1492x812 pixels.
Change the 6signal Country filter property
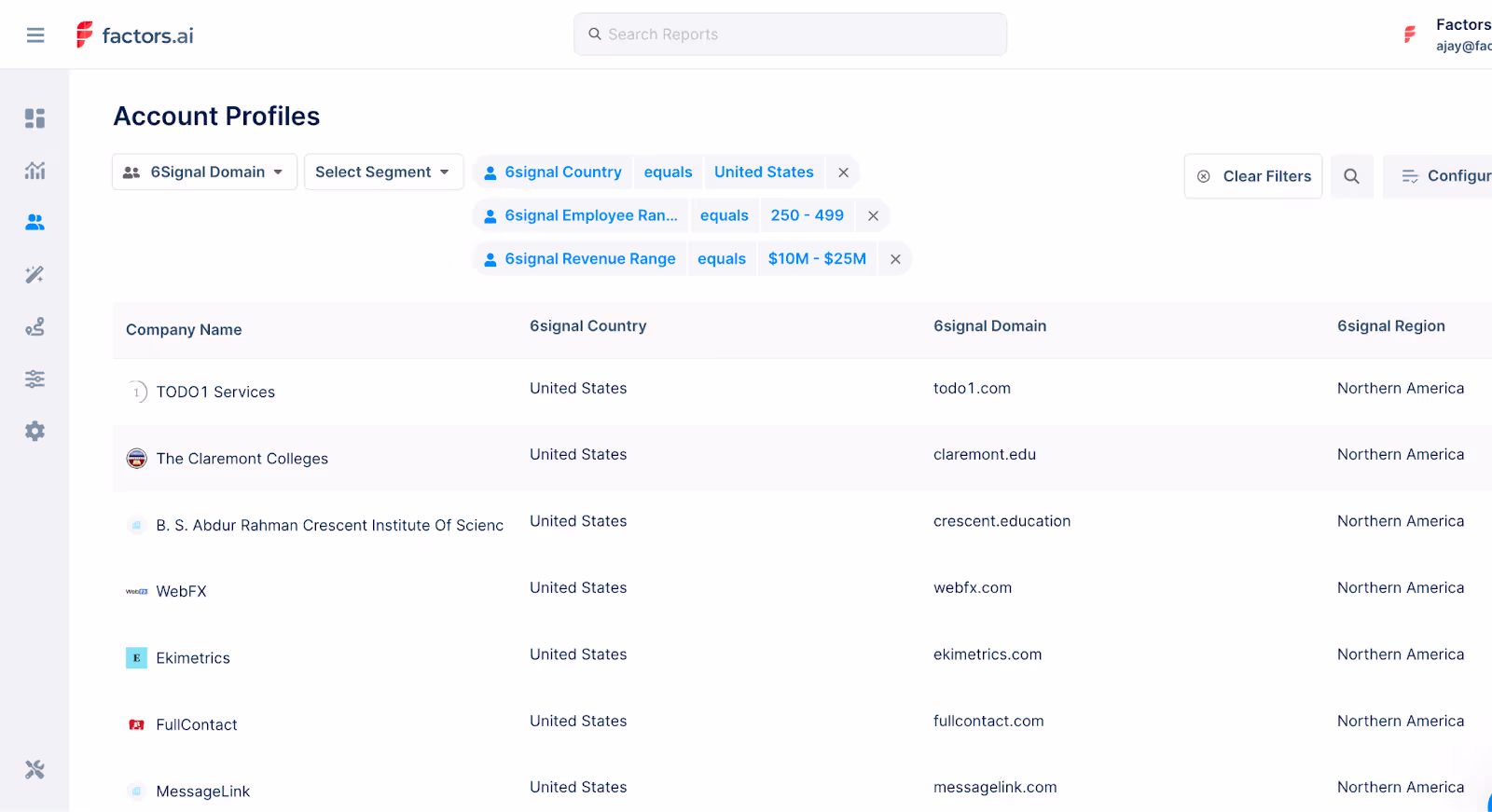[553, 172]
